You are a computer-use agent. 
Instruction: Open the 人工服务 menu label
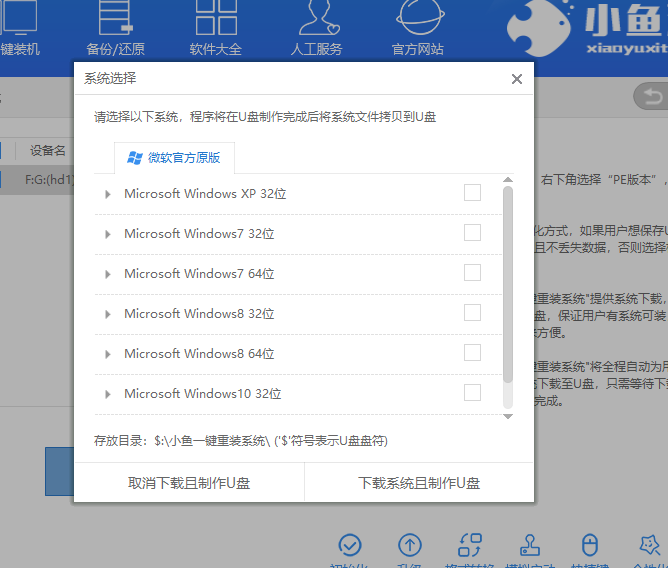(x=317, y=49)
